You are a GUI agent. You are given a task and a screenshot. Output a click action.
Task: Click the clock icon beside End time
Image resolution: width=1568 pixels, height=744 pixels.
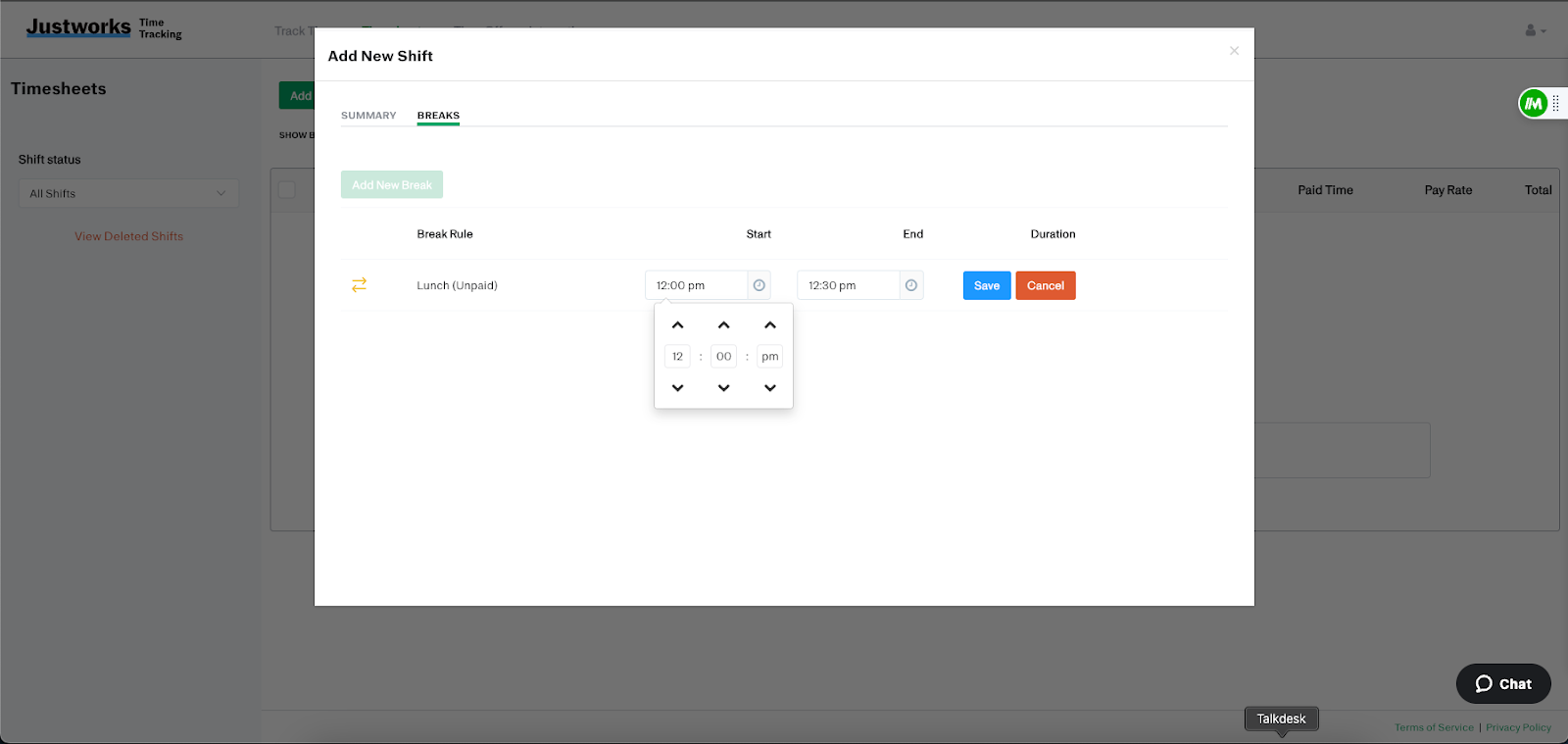pos(911,285)
